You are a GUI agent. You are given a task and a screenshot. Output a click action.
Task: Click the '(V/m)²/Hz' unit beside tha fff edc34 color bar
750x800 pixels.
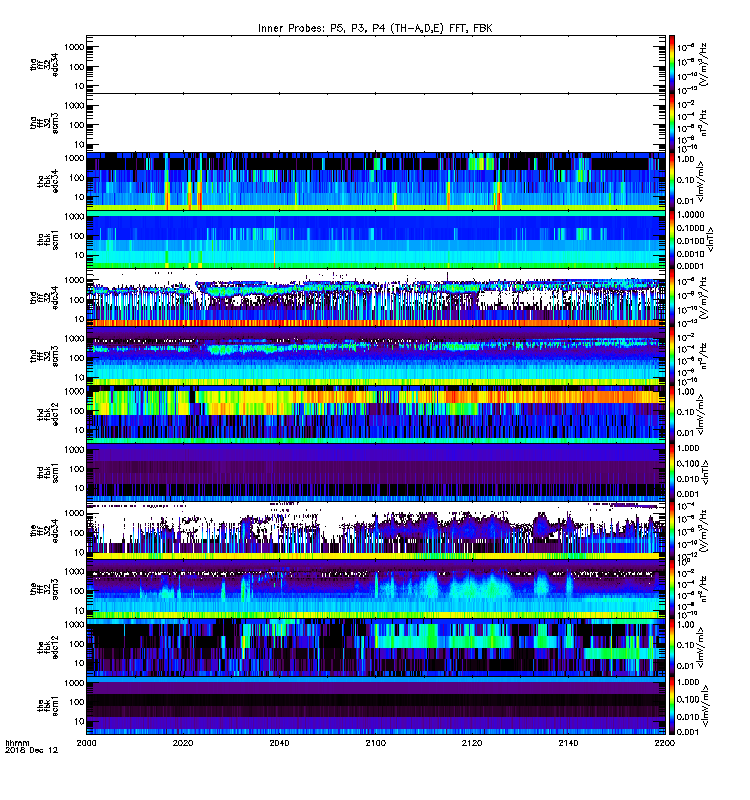(x=704, y=64)
